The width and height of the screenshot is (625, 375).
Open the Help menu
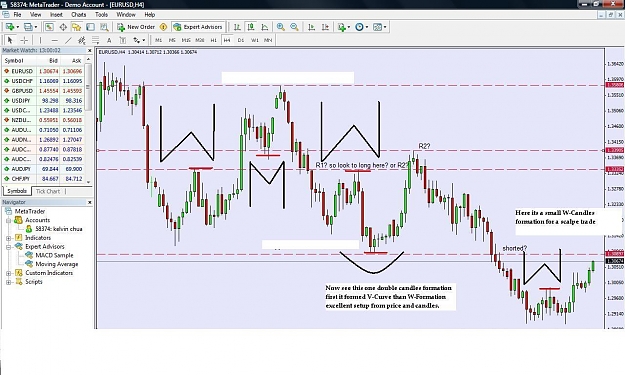click(150, 15)
